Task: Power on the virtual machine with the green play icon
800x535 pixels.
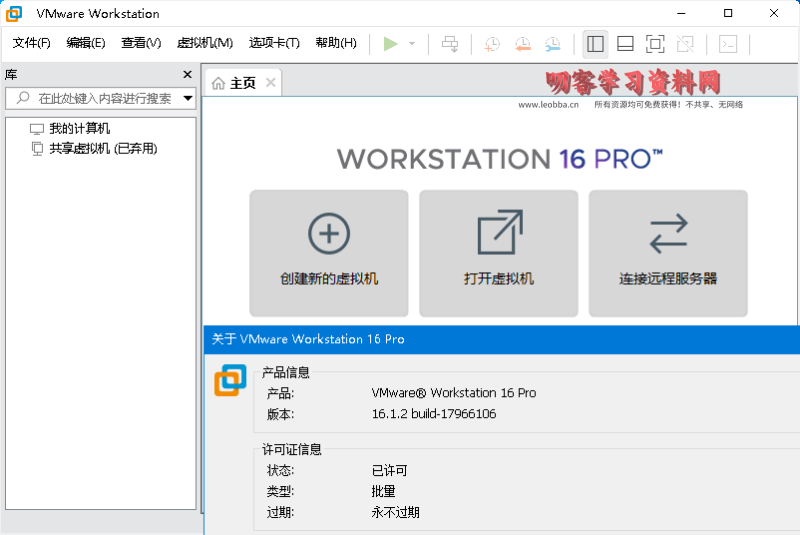Action: (390, 44)
